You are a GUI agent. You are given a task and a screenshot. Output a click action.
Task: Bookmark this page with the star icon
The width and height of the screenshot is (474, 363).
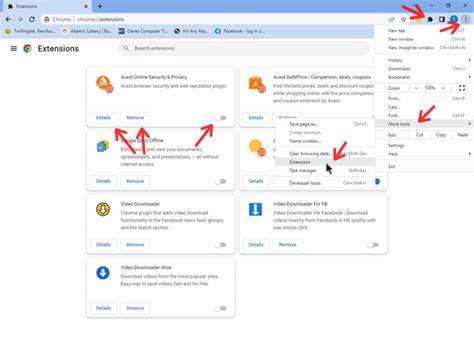(403, 19)
